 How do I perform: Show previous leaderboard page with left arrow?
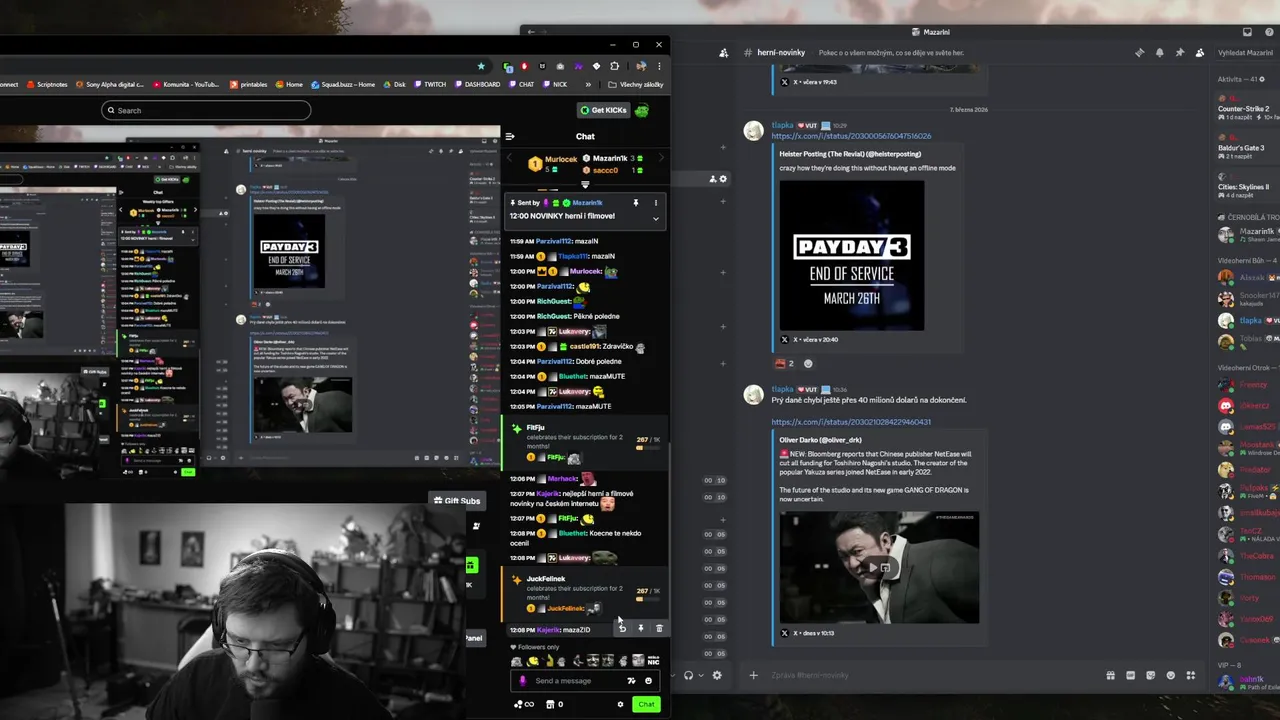509,158
